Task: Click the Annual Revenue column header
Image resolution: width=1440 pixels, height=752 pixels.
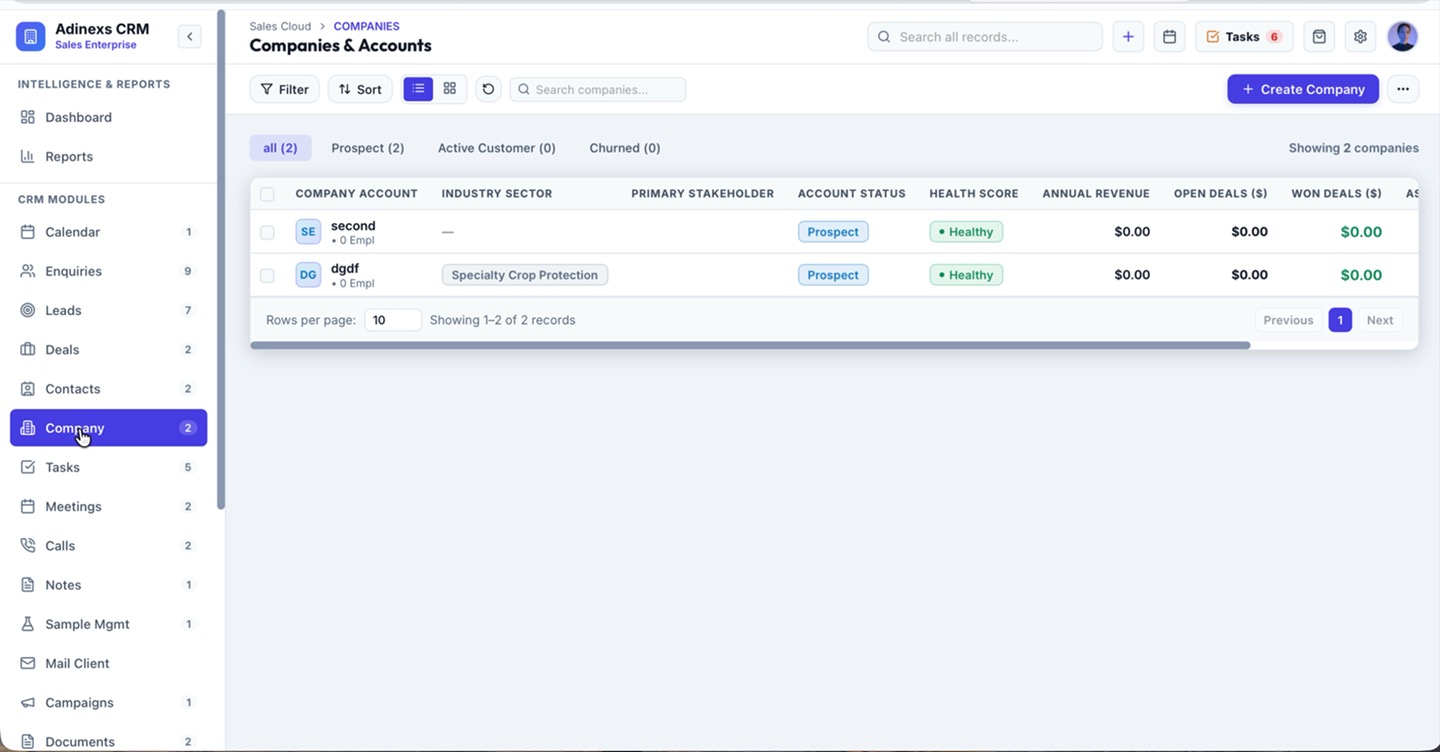Action: [1096, 194]
